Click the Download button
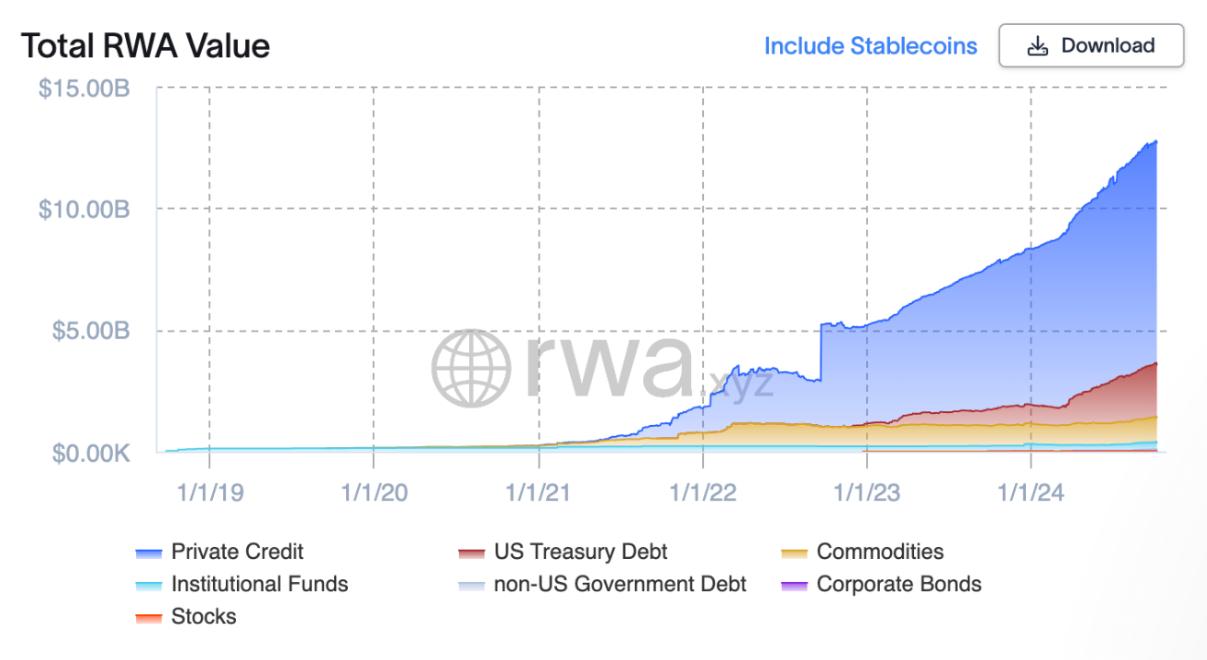1207x660 pixels. [x=1091, y=46]
